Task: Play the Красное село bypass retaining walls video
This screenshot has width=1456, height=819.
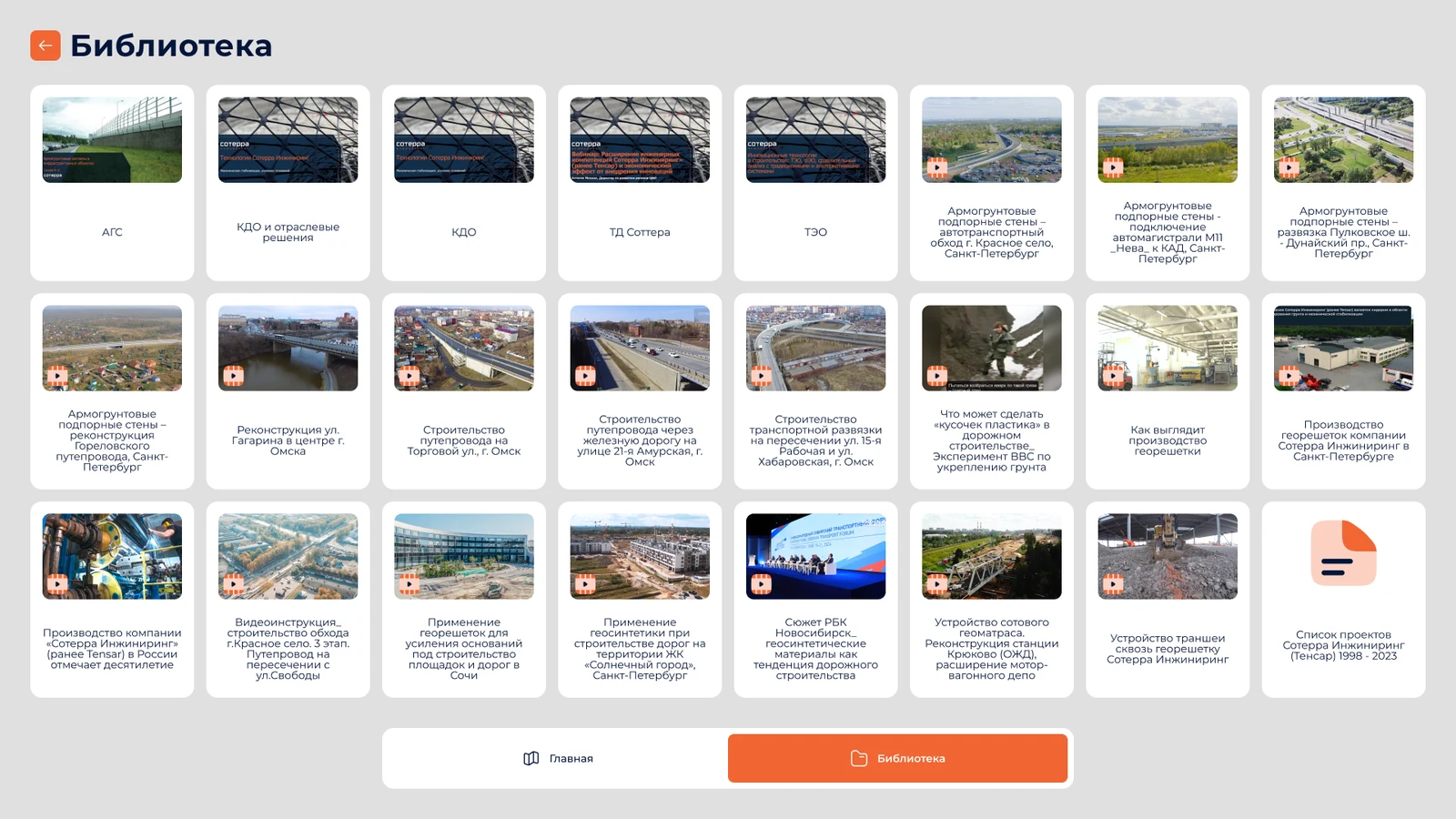Action: pyautogui.click(x=937, y=167)
